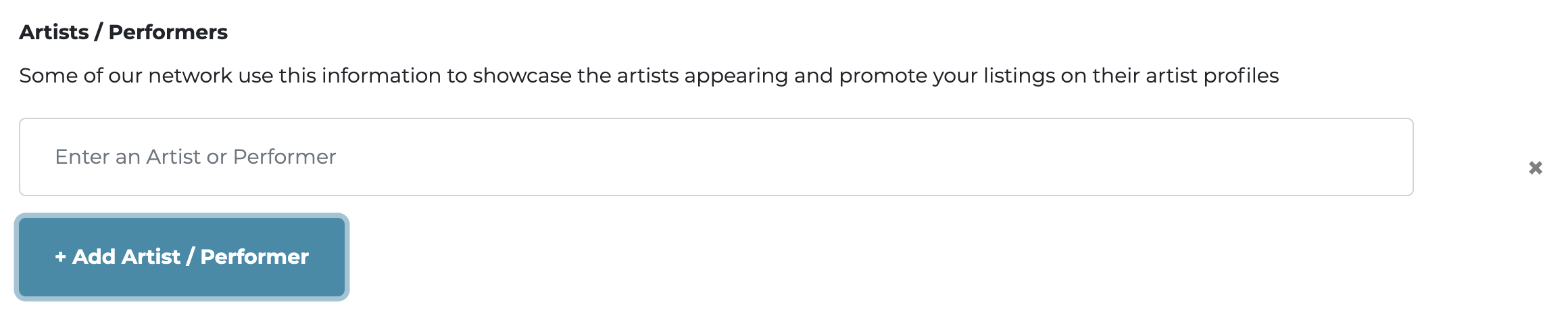Viewport: 1568px width, 318px height.
Task: Dismiss the performer field using the small cross
Action: (1535, 168)
